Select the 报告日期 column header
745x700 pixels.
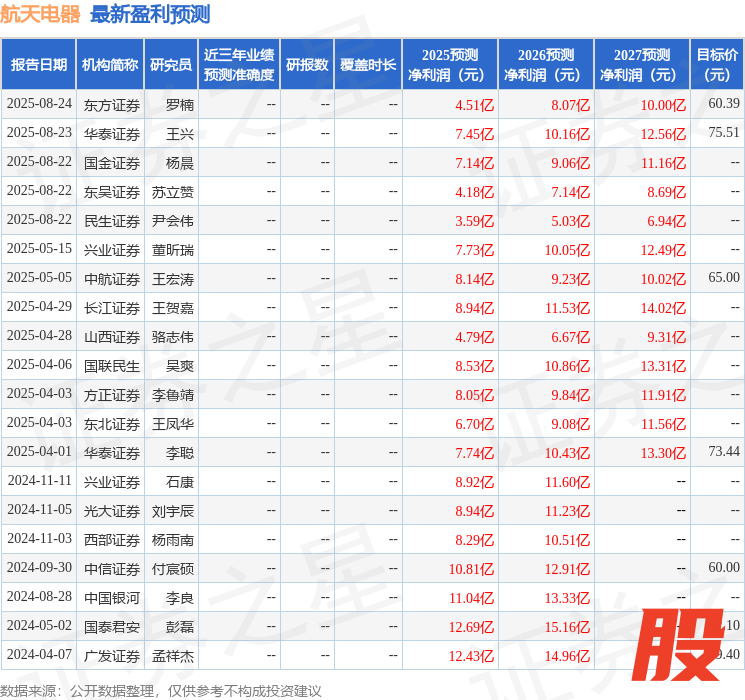coord(39,64)
